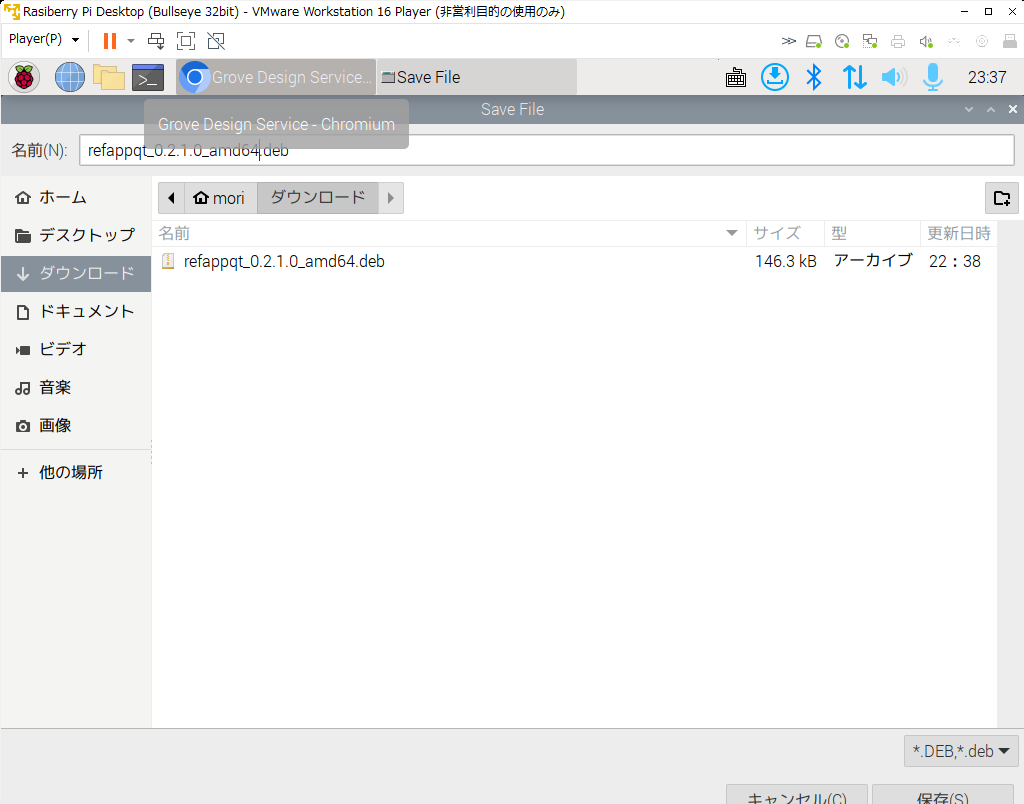1024x804 pixels.
Task: Click the name column sort arrow
Action: coord(732,233)
